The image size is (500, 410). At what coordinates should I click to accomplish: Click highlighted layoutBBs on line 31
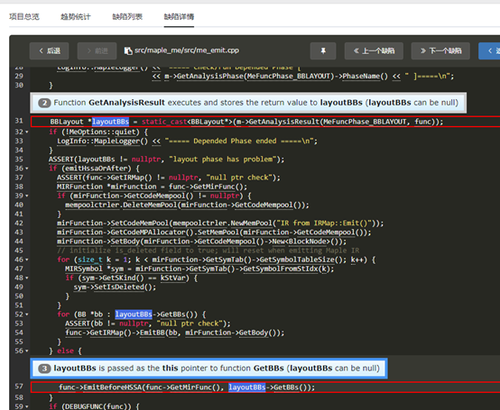[x=110, y=122]
